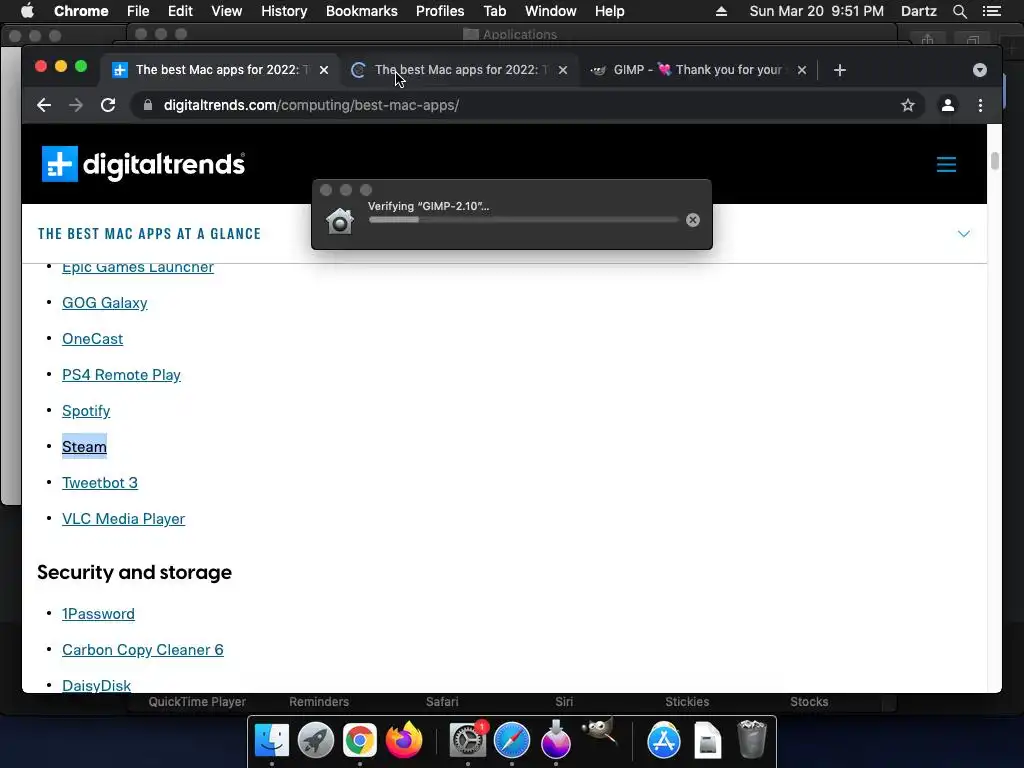
Task: Open the Steam link
Action: [84, 447]
